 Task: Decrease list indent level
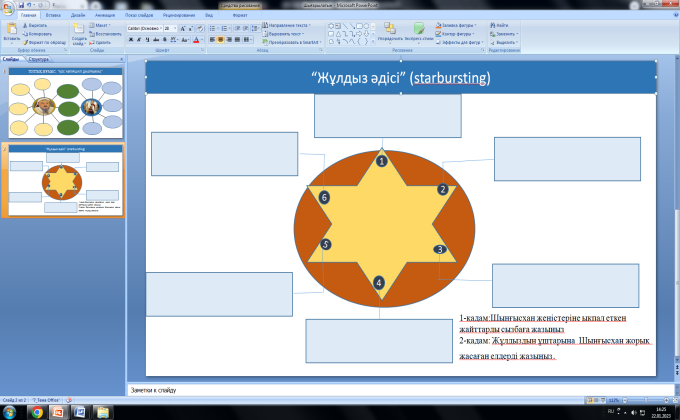[x=237, y=29]
